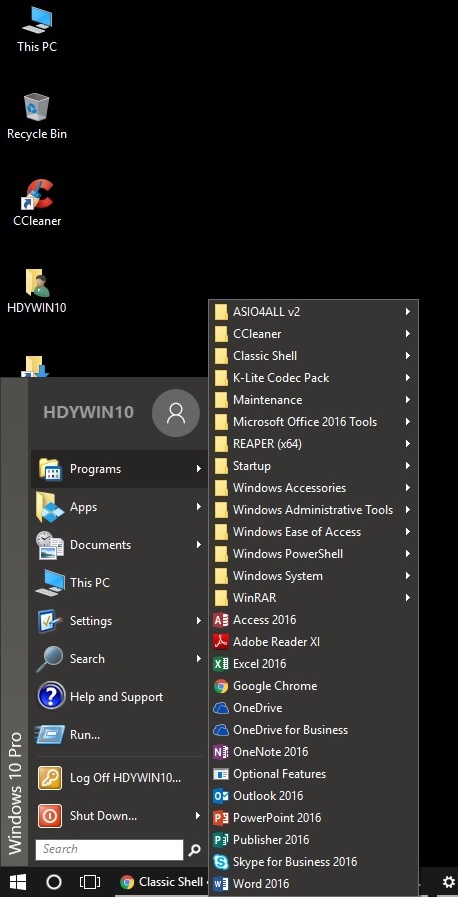Screen dimensions: 458x897
Task: Open OneDrive for Business
Action: pos(314,730)
